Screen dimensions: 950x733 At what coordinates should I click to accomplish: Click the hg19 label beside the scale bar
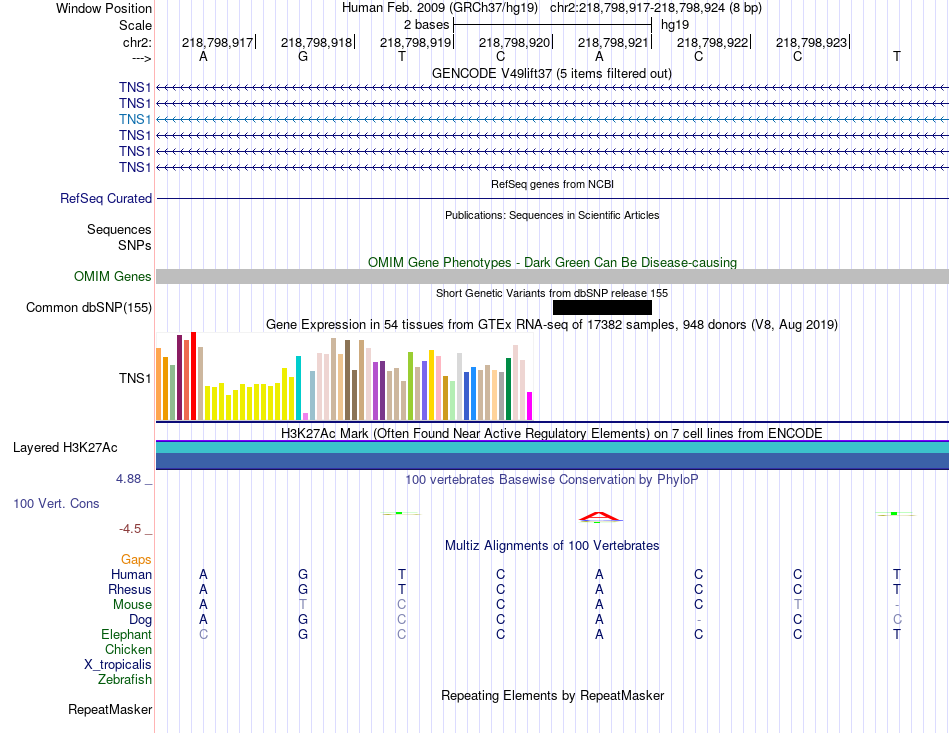[675, 25]
